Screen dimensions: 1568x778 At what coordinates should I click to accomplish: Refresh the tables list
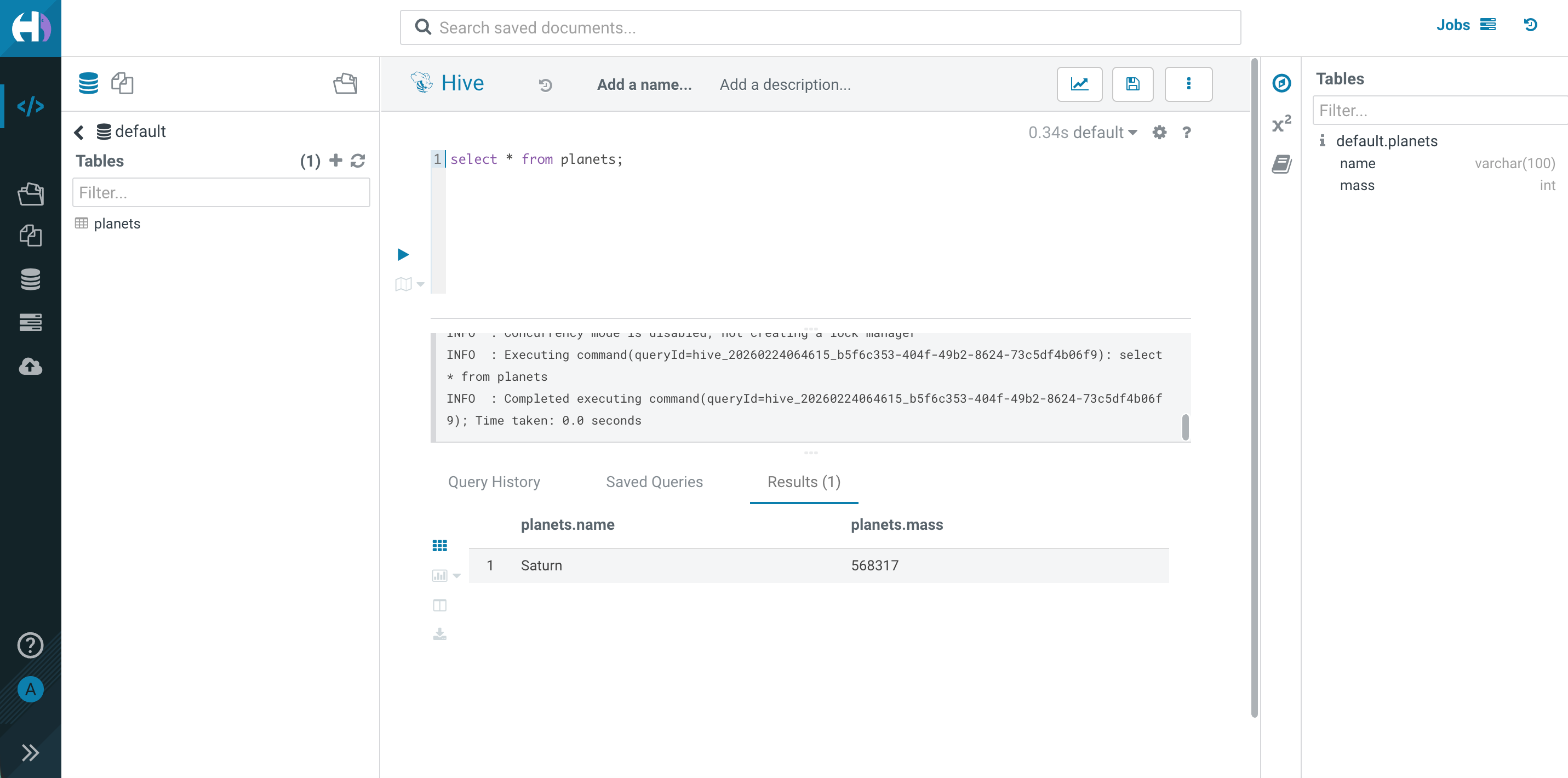358,161
